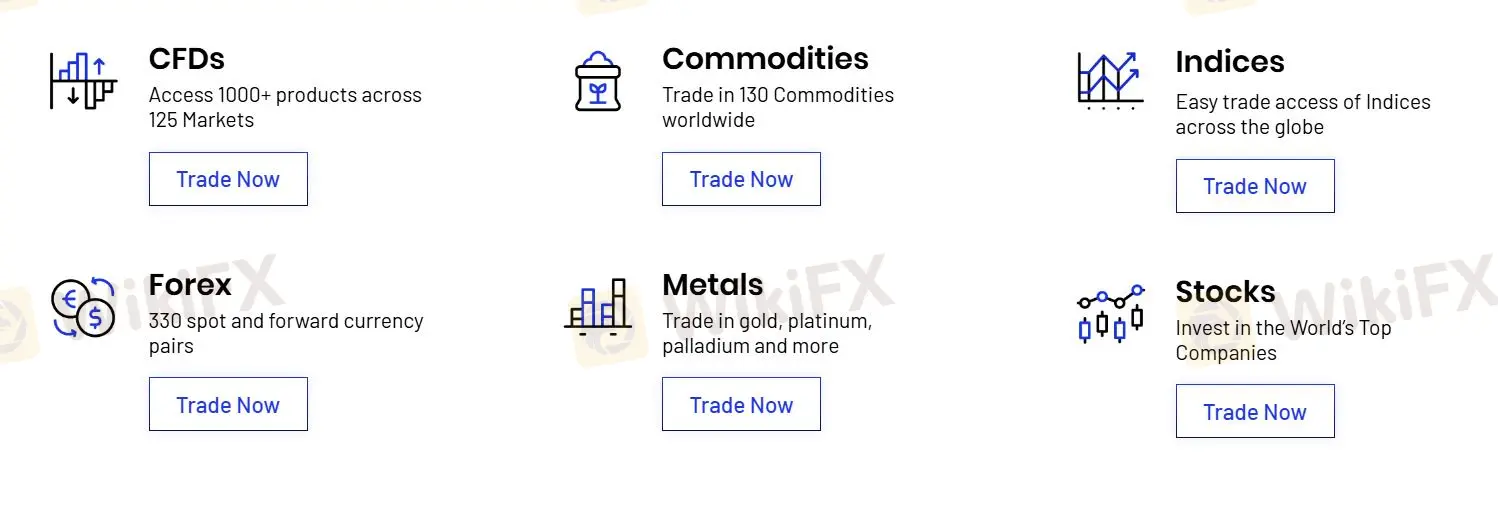This screenshot has height=511, width=1498.
Task: Click the Metals stacked bars icon
Action: click(x=598, y=306)
